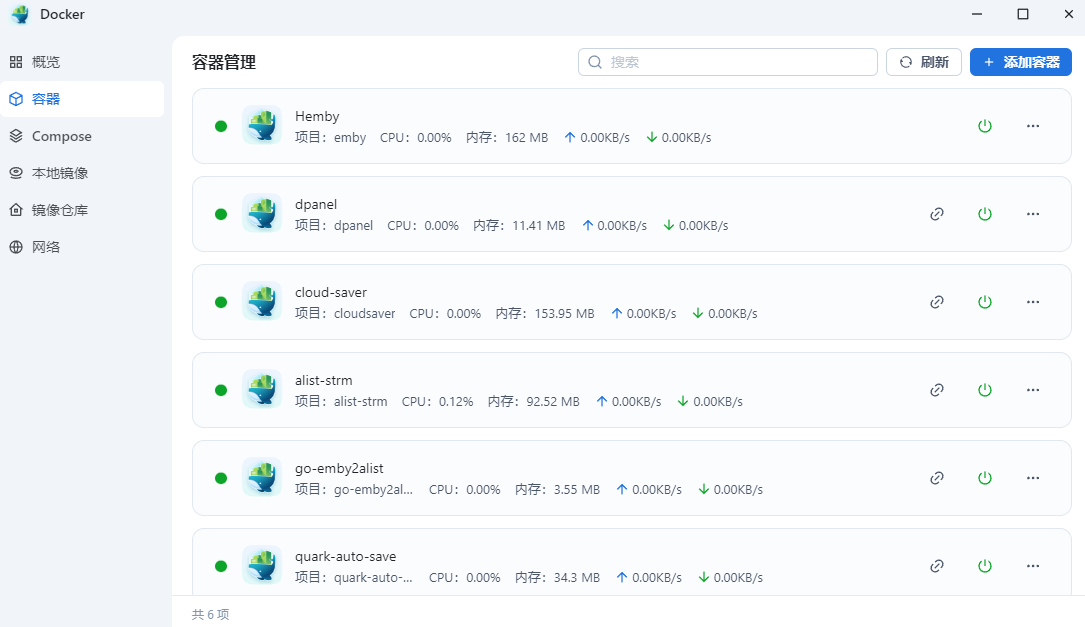Toggle power for the quark-auto-save container

coord(985,565)
